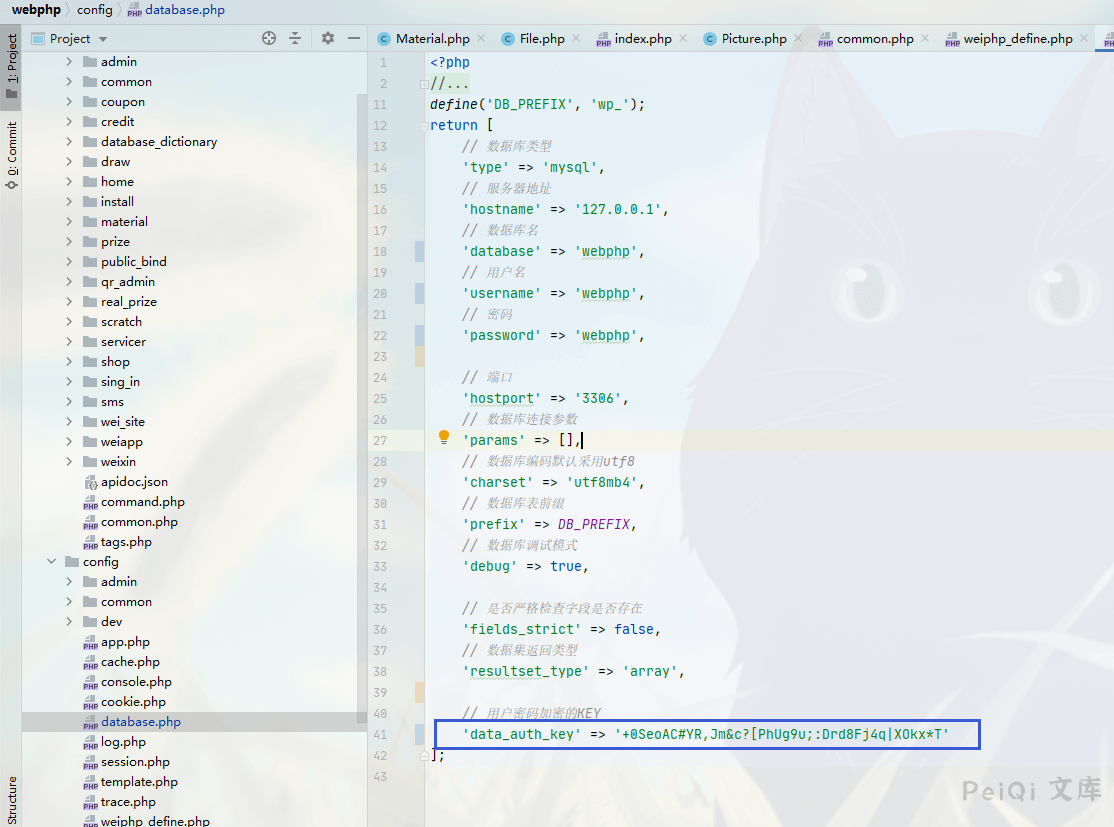Hide the Project panel with minus icon

(x=353, y=38)
